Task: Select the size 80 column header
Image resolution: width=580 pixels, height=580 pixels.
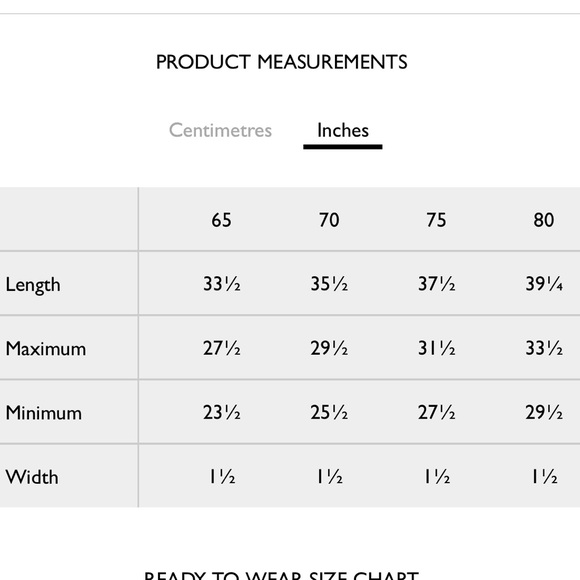Action: point(543,220)
